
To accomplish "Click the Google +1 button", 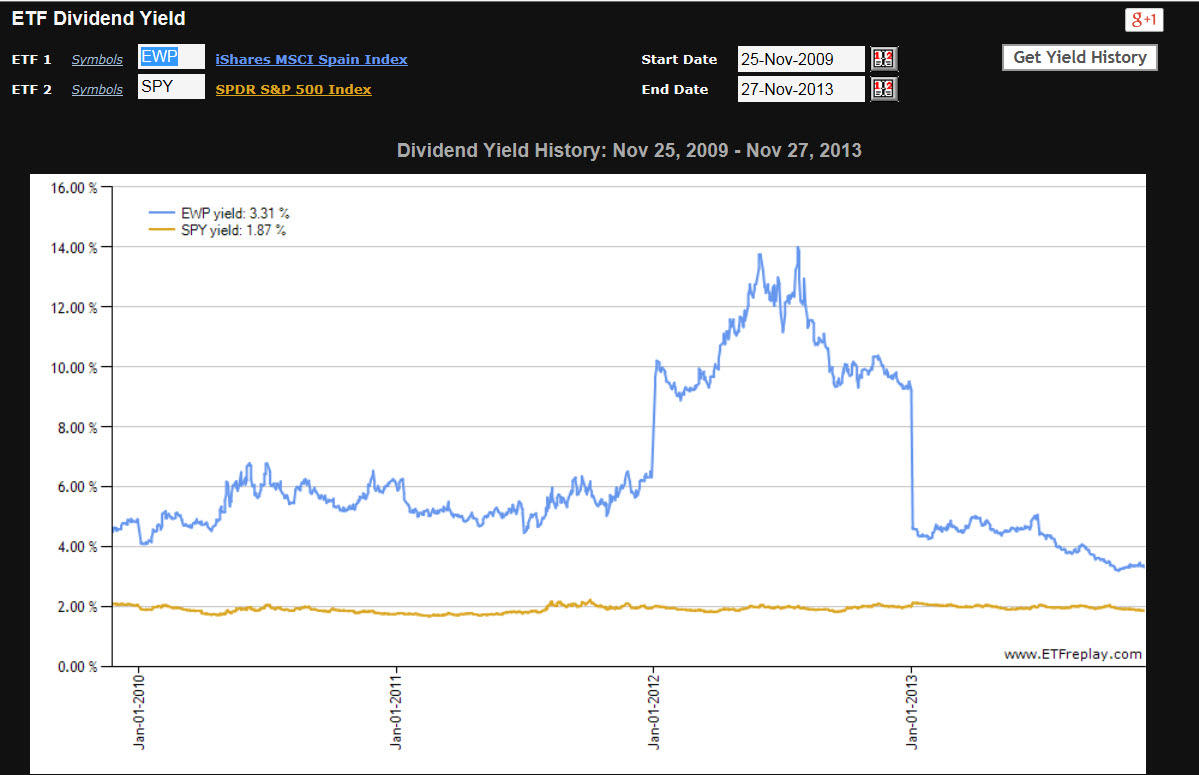I will click(x=1144, y=20).
